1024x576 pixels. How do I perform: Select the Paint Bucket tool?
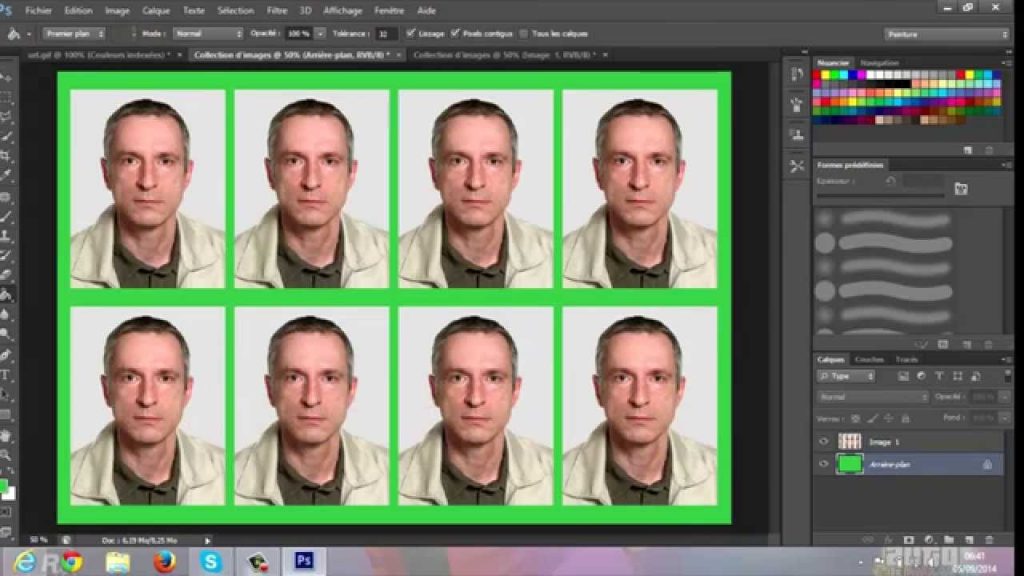tap(6, 295)
